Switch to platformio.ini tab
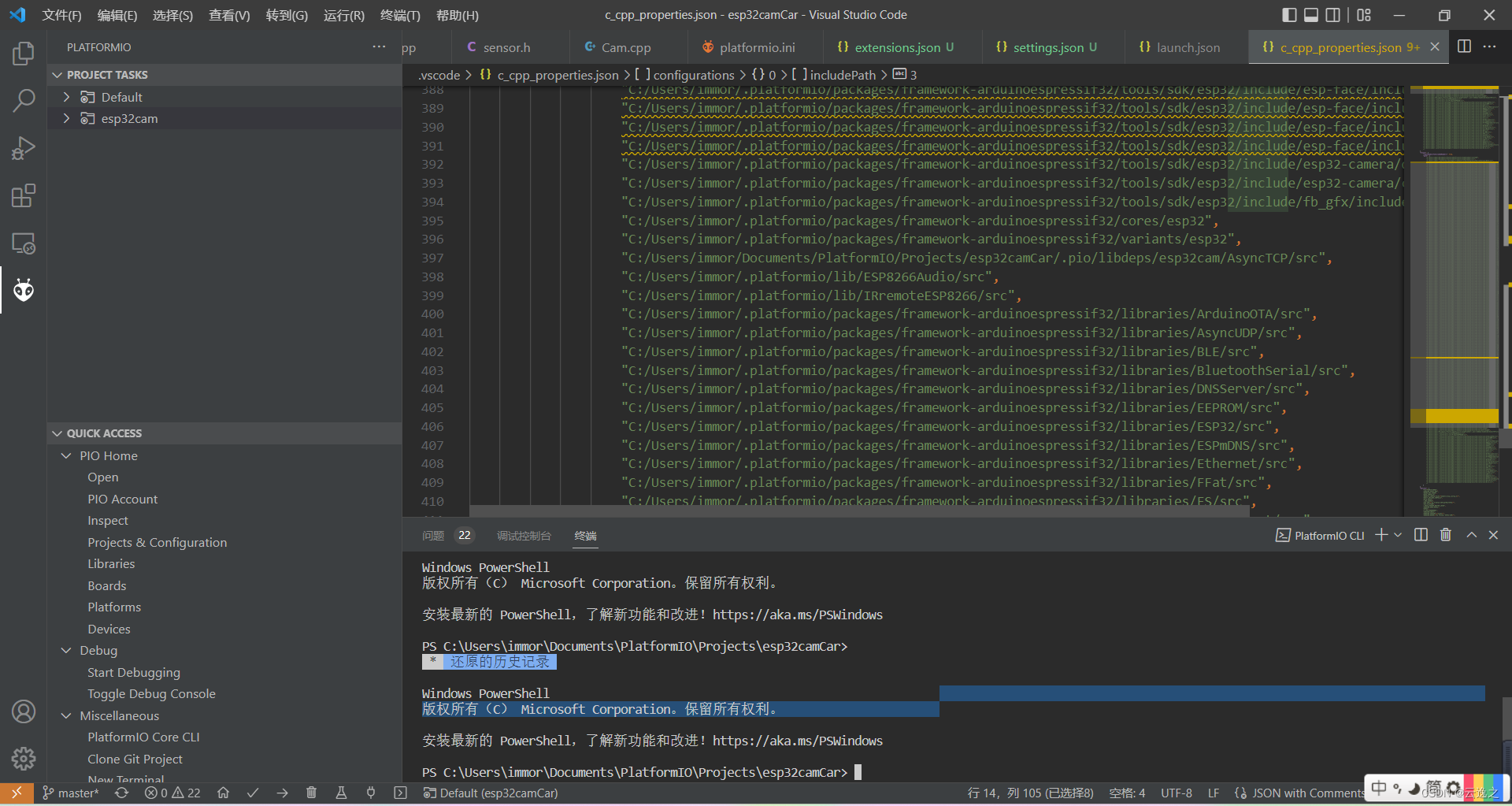 pos(757,47)
